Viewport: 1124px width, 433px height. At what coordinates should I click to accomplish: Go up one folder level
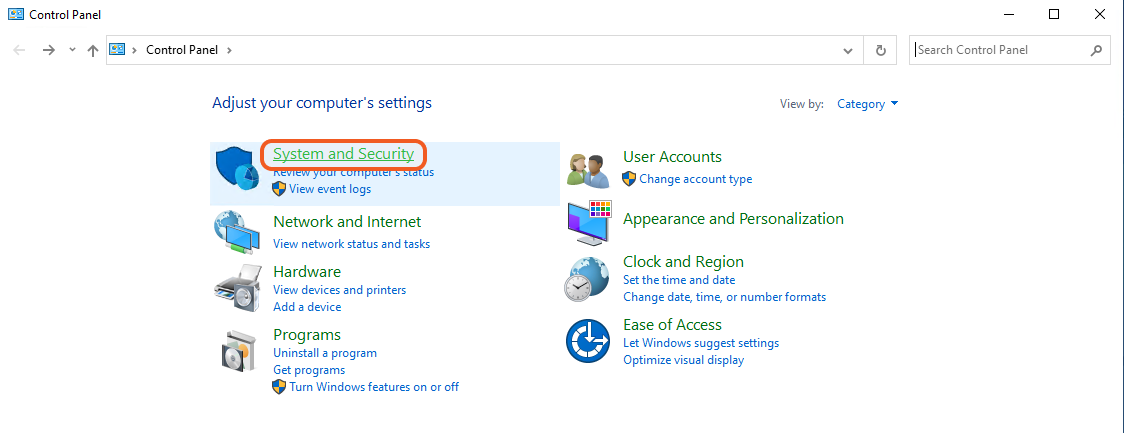coord(93,50)
